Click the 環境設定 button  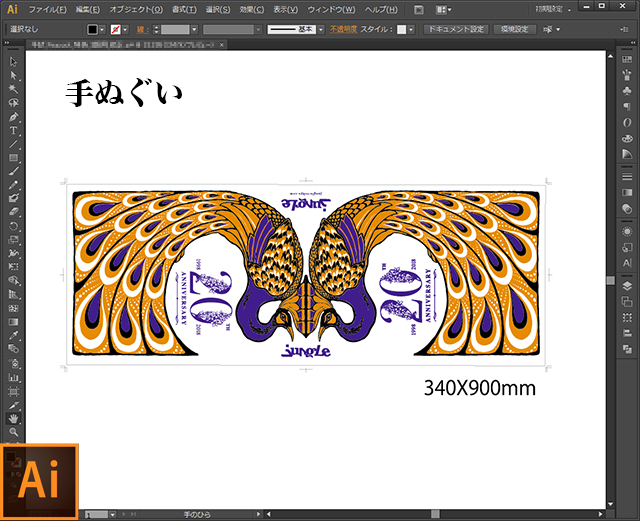pyautogui.click(x=515, y=29)
